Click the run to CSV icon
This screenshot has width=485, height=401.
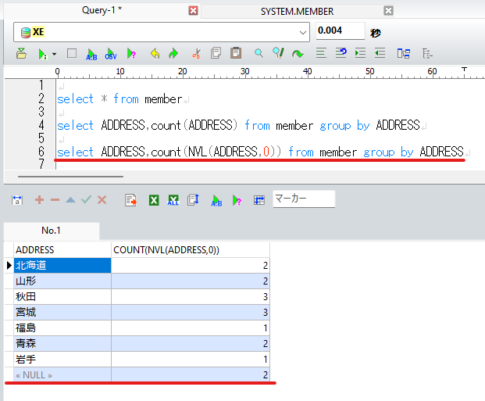(x=111, y=54)
